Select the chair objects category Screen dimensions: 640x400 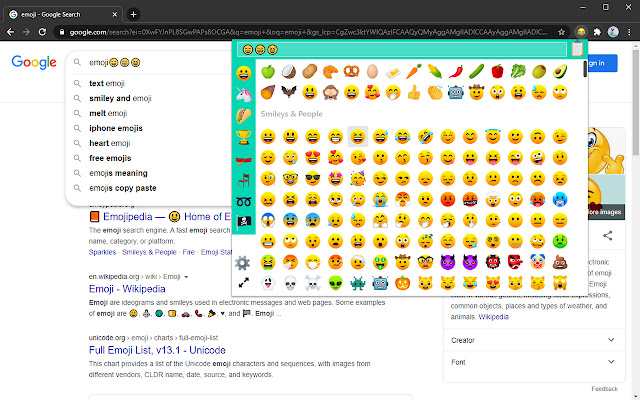(x=244, y=180)
